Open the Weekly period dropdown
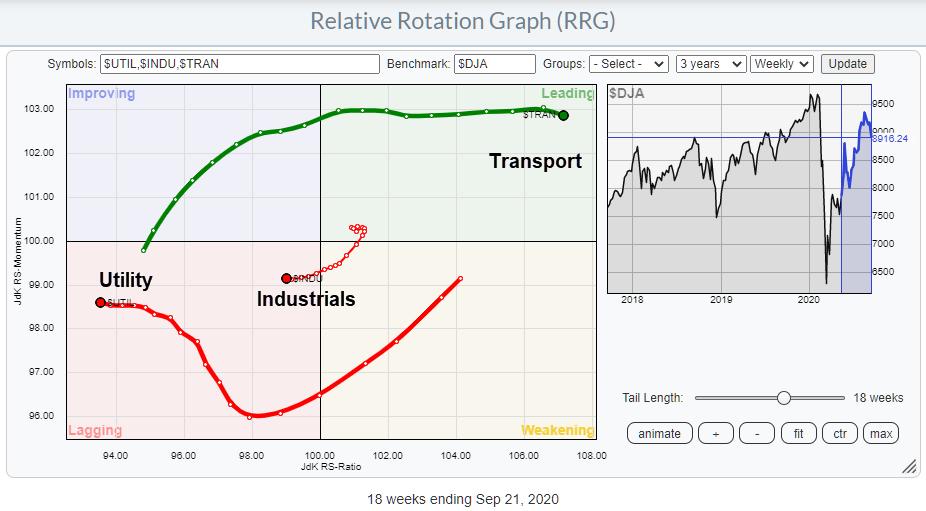The width and height of the screenshot is (926, 511). pos(780,64)
